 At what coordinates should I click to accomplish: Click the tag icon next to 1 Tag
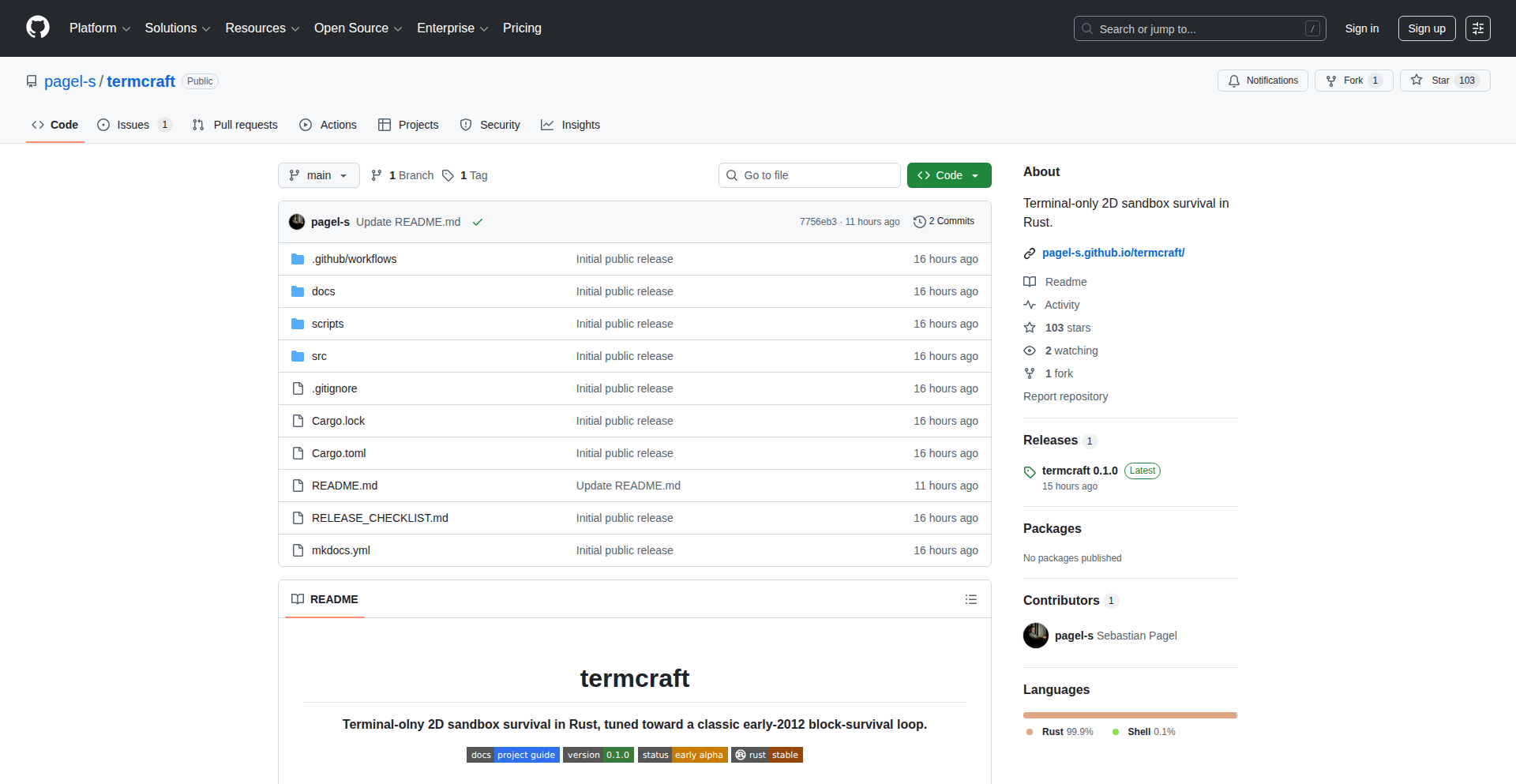[448, 175]
